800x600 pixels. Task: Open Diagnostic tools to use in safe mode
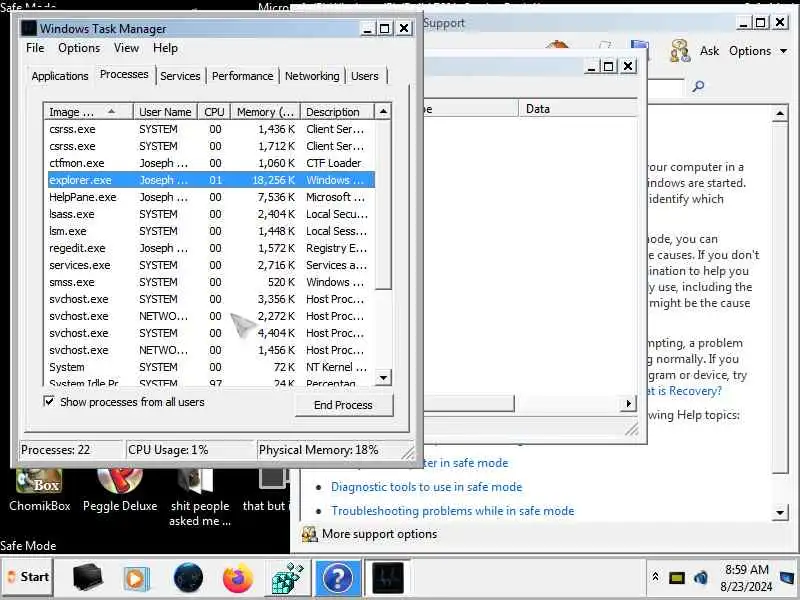click(427, 487)
